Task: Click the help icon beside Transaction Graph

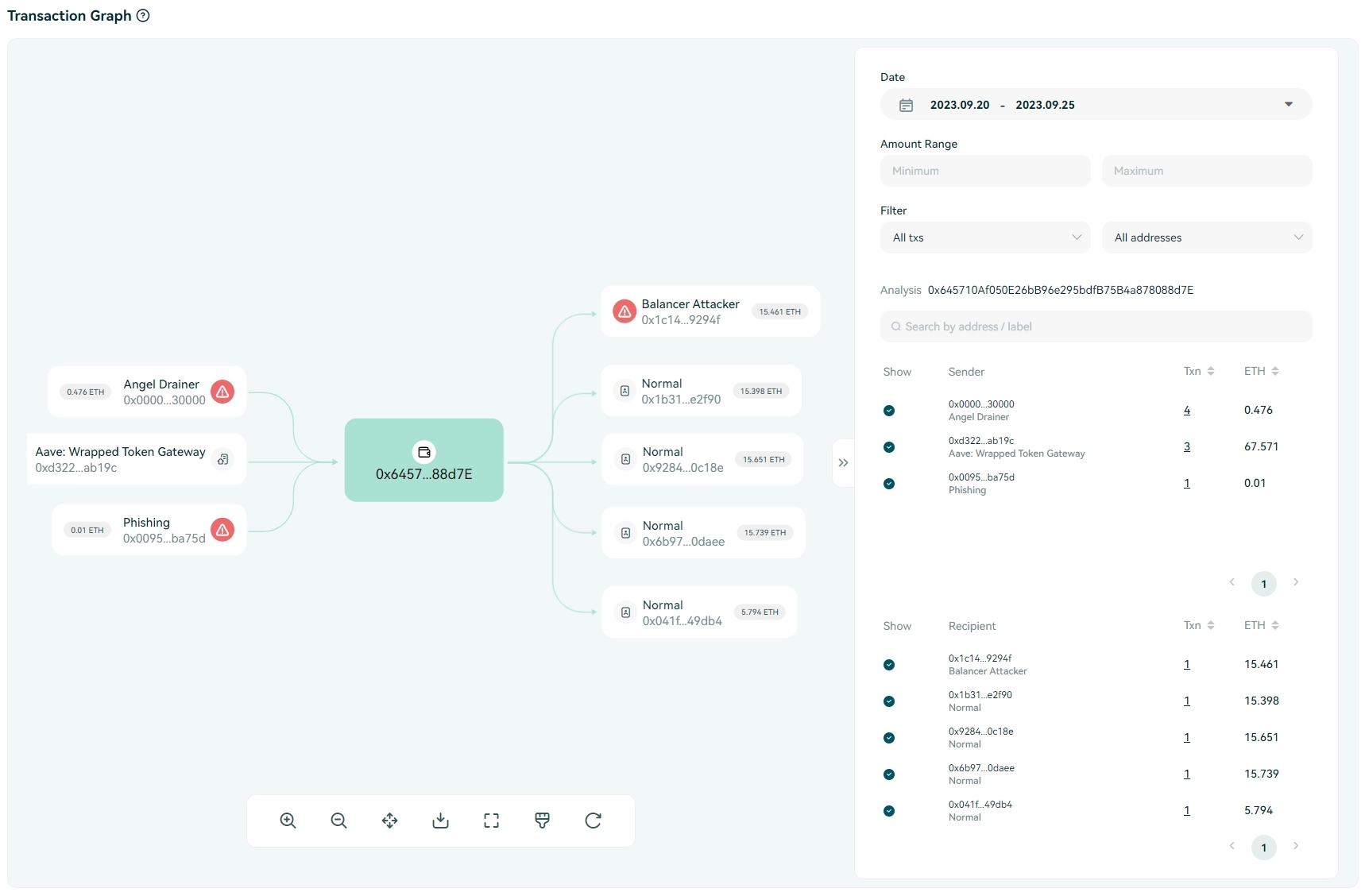Action: point(143,16)
